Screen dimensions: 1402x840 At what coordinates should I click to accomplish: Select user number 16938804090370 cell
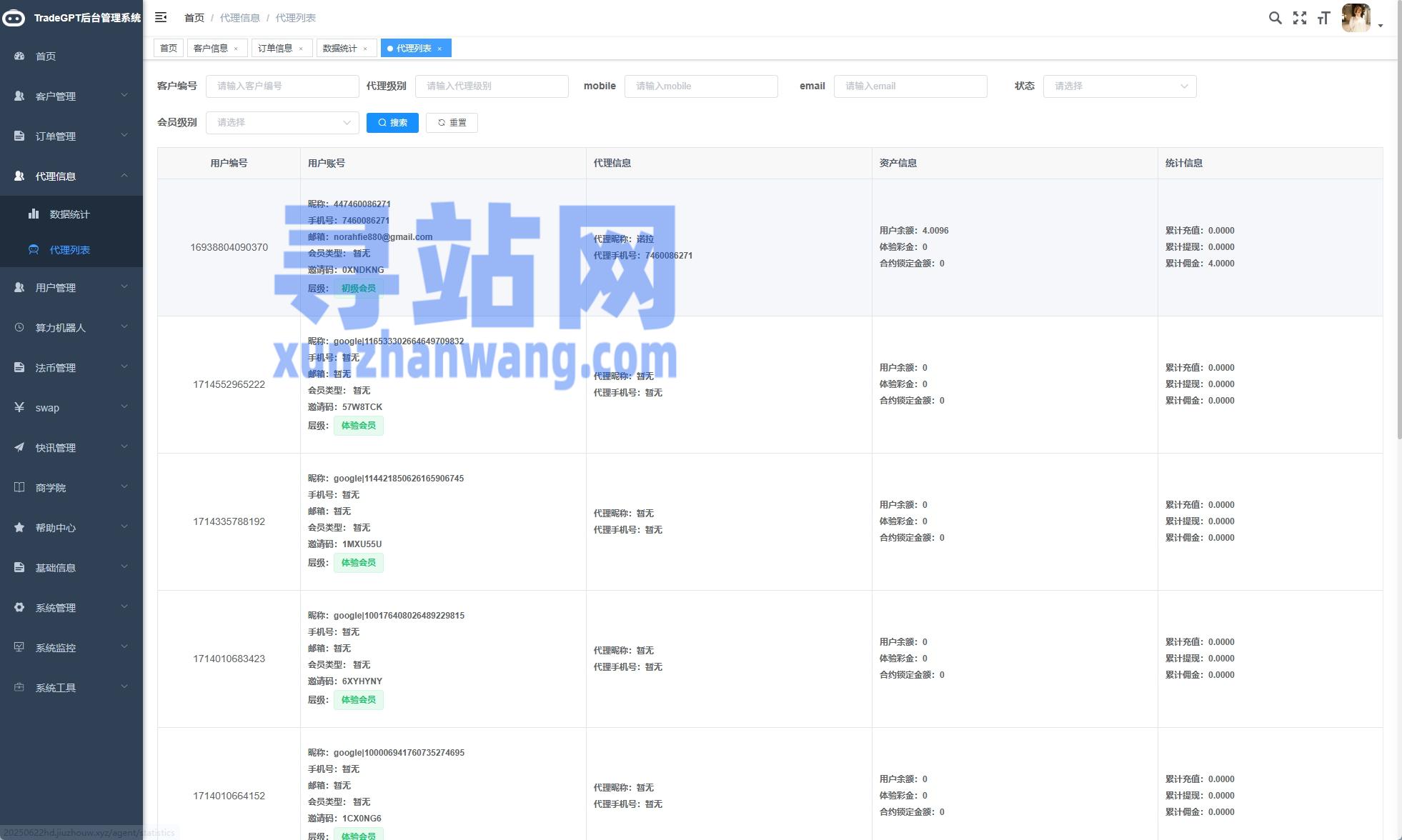click(x=229, y=247)
